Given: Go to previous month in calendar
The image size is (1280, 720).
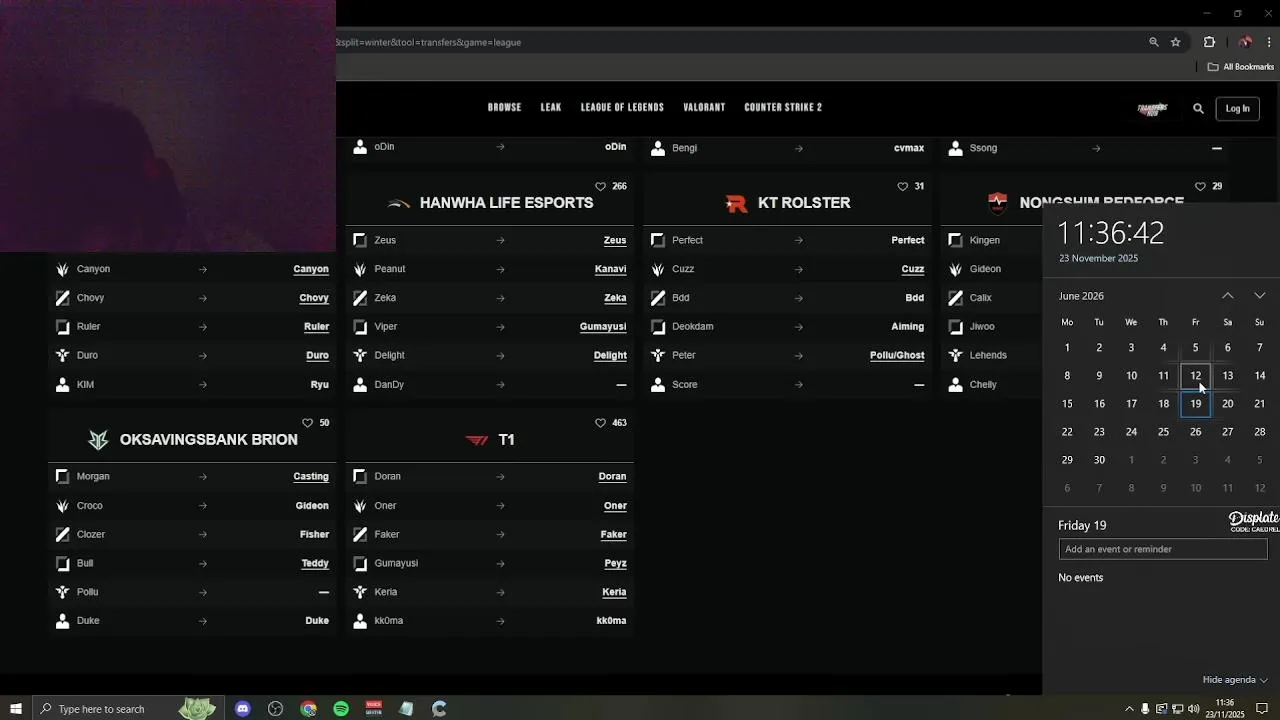Looking at the screenshot, I should tap(1227, 296).
